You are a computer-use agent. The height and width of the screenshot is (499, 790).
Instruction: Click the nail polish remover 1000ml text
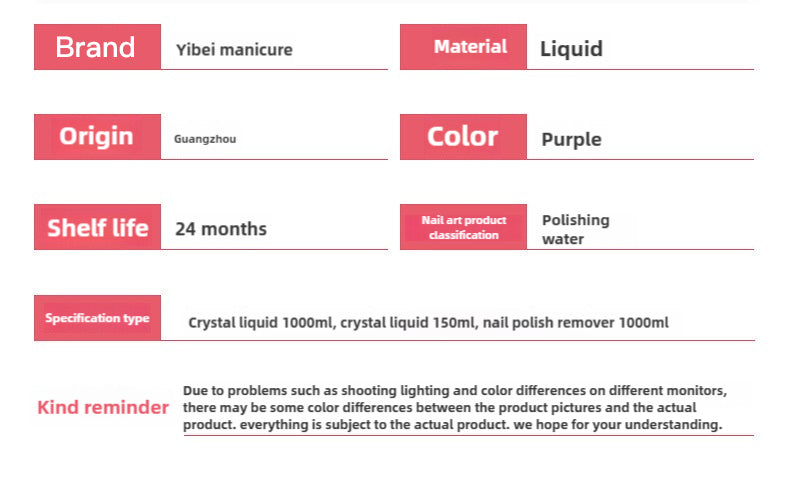(x=576, y=323)
